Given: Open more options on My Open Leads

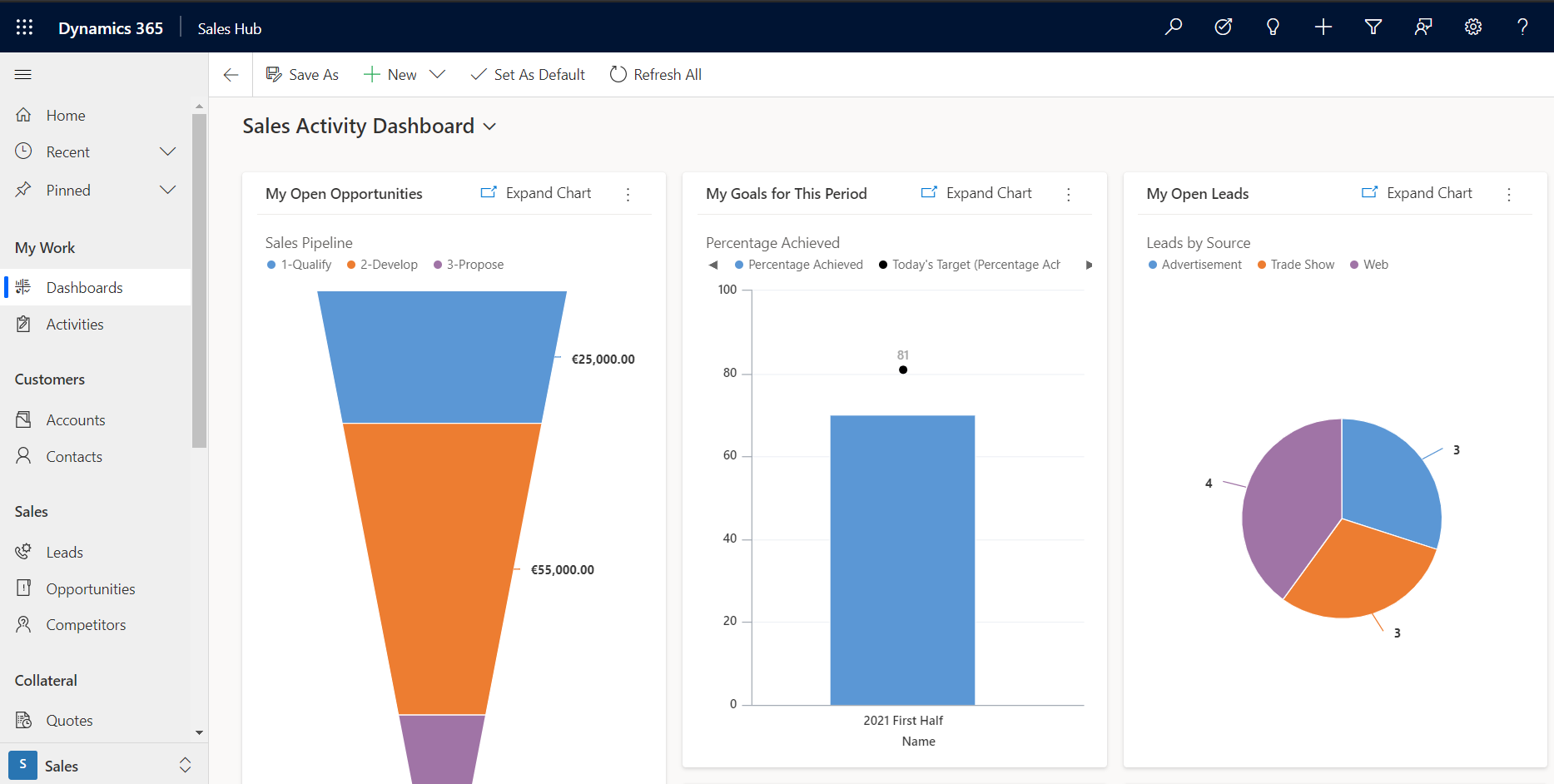Looking at the screenshot, I should pos(1509,194).
